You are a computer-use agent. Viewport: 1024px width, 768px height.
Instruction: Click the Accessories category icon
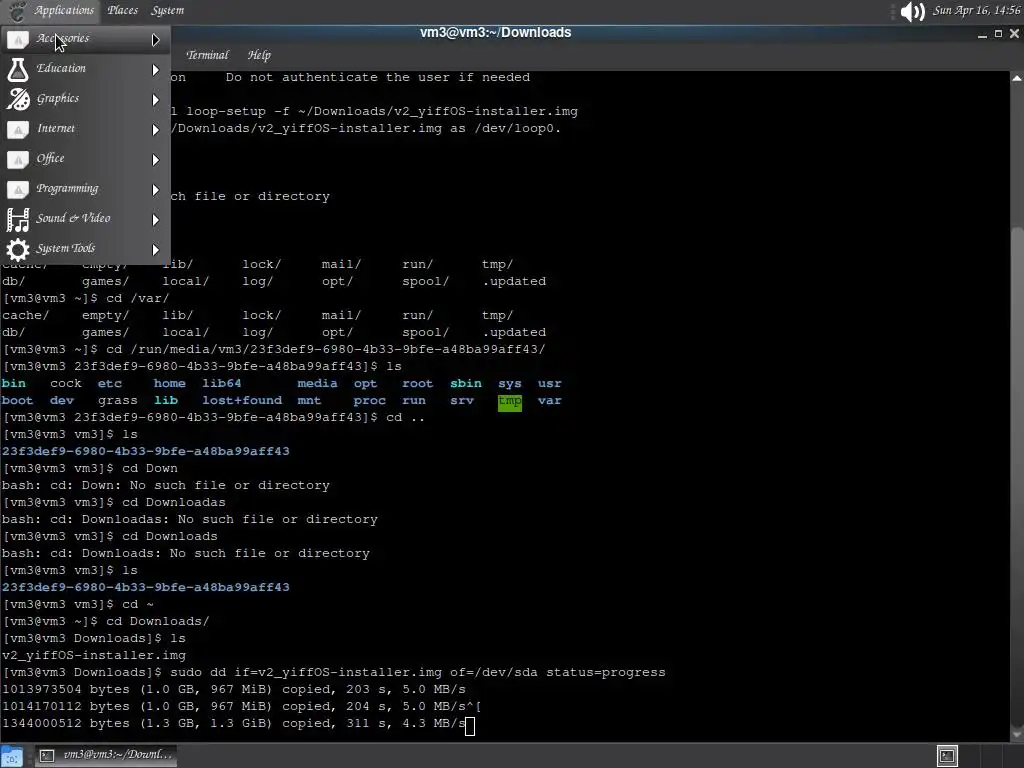18,40
